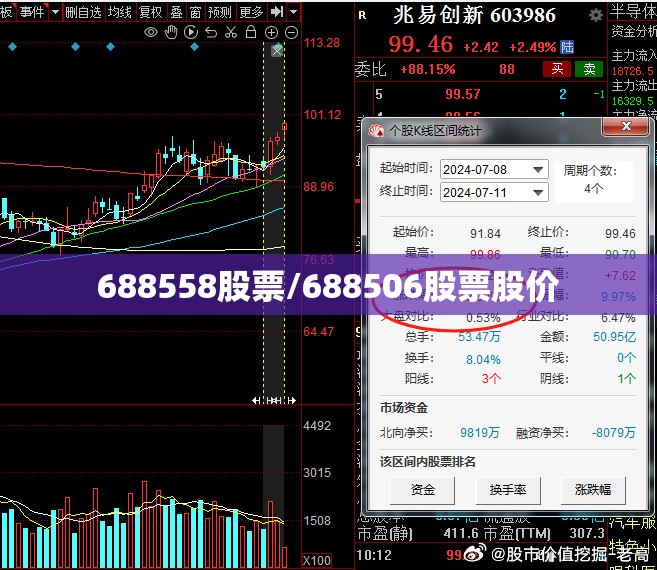Open the 事件 dropdown arrow

(x=55, y=12)
